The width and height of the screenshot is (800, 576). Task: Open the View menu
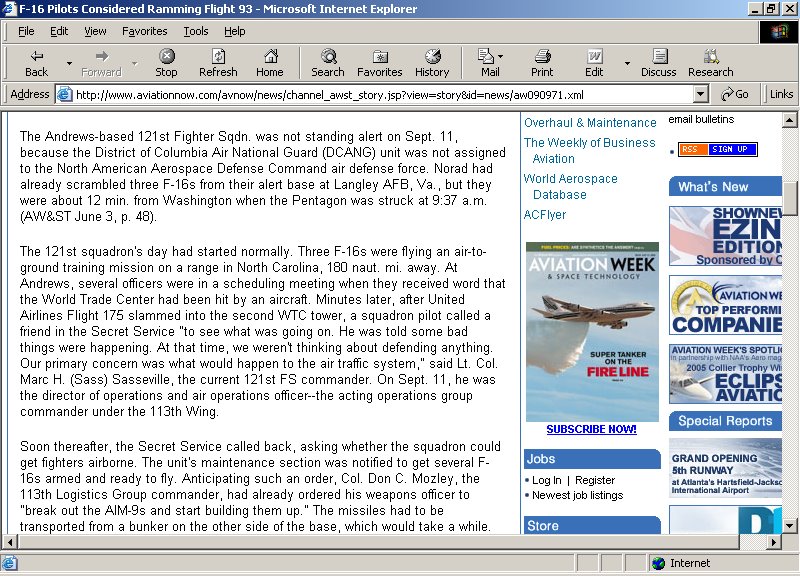coord(95,31)
